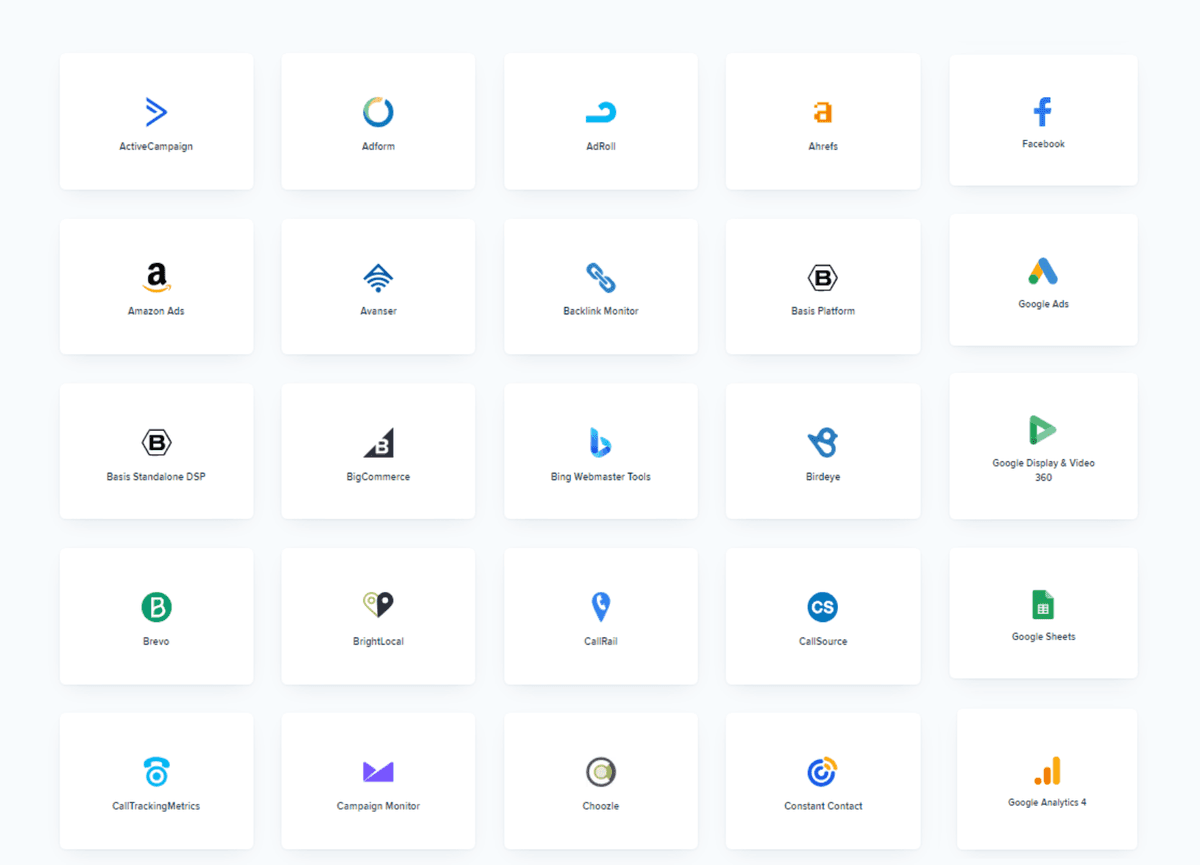Open the BigCommerce triangle logo
Image resolution: width=1200 pixels, height=865 pixels.
pos(378,442)
